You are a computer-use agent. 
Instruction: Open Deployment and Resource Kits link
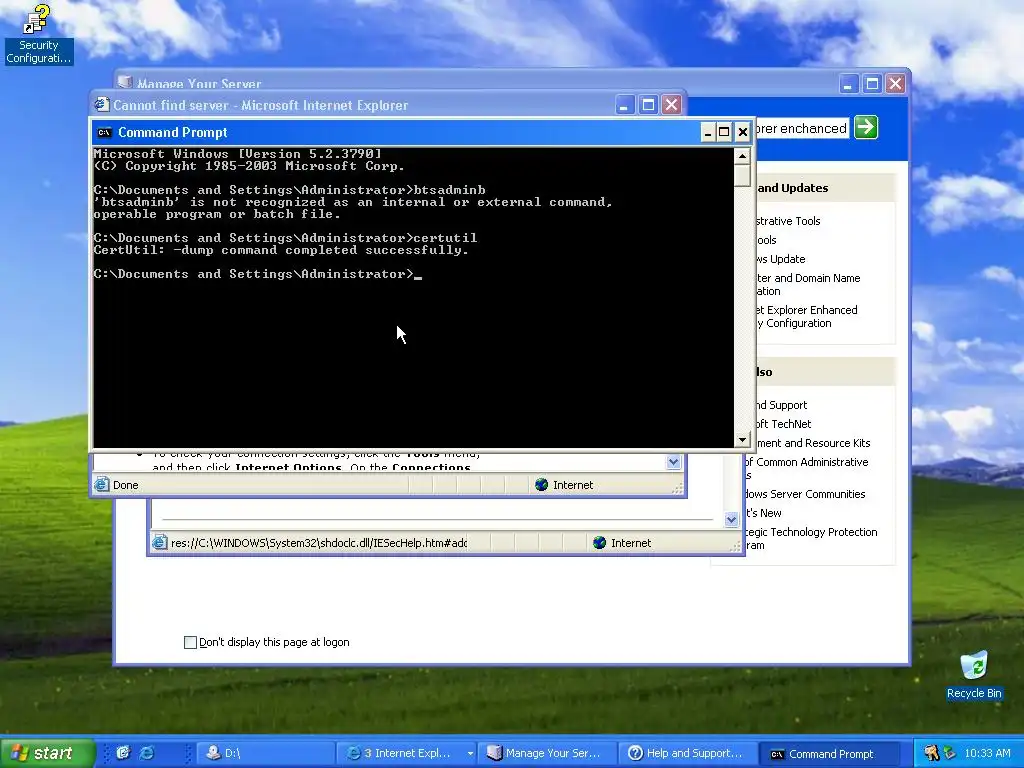812,443
